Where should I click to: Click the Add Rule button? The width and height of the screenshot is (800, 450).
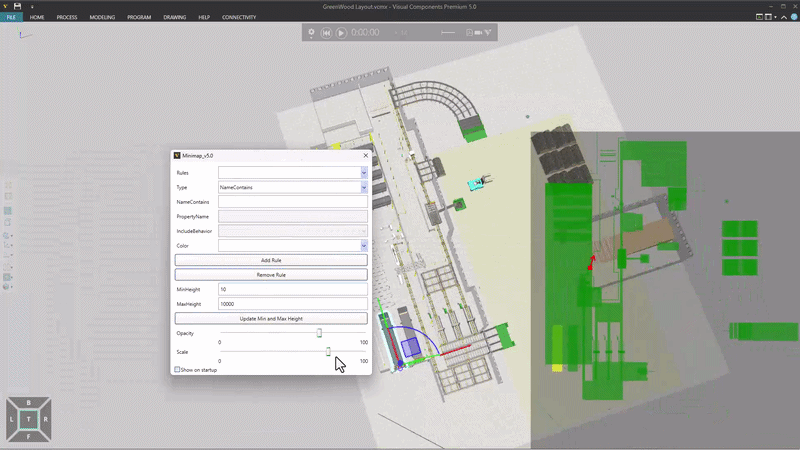pos(271,260)
